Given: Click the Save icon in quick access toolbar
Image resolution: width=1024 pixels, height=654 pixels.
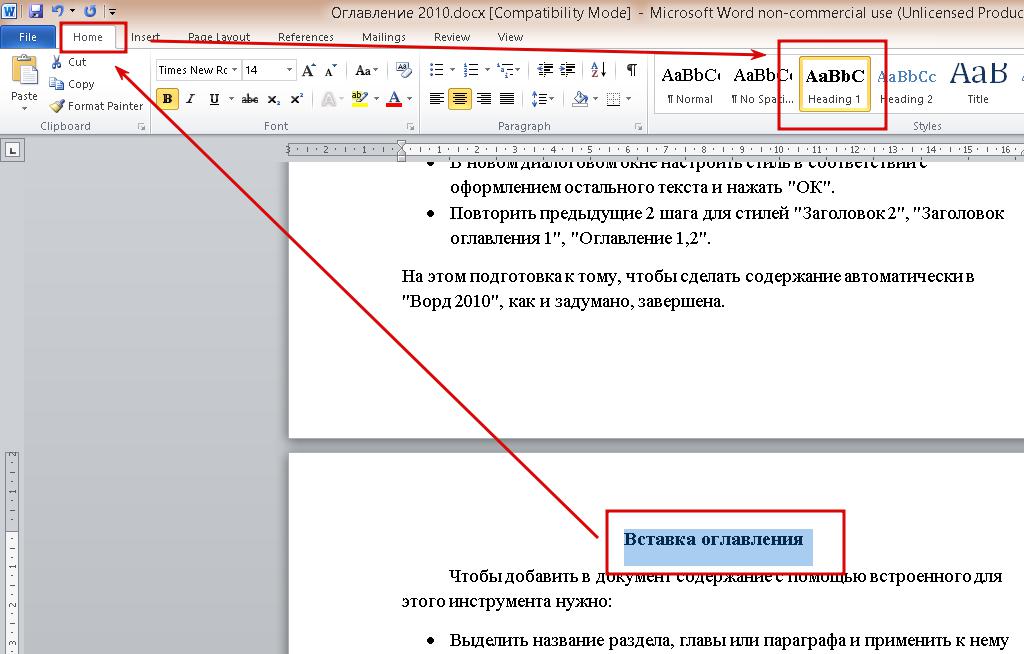Looking at the screenshot, I should point(36,11).
